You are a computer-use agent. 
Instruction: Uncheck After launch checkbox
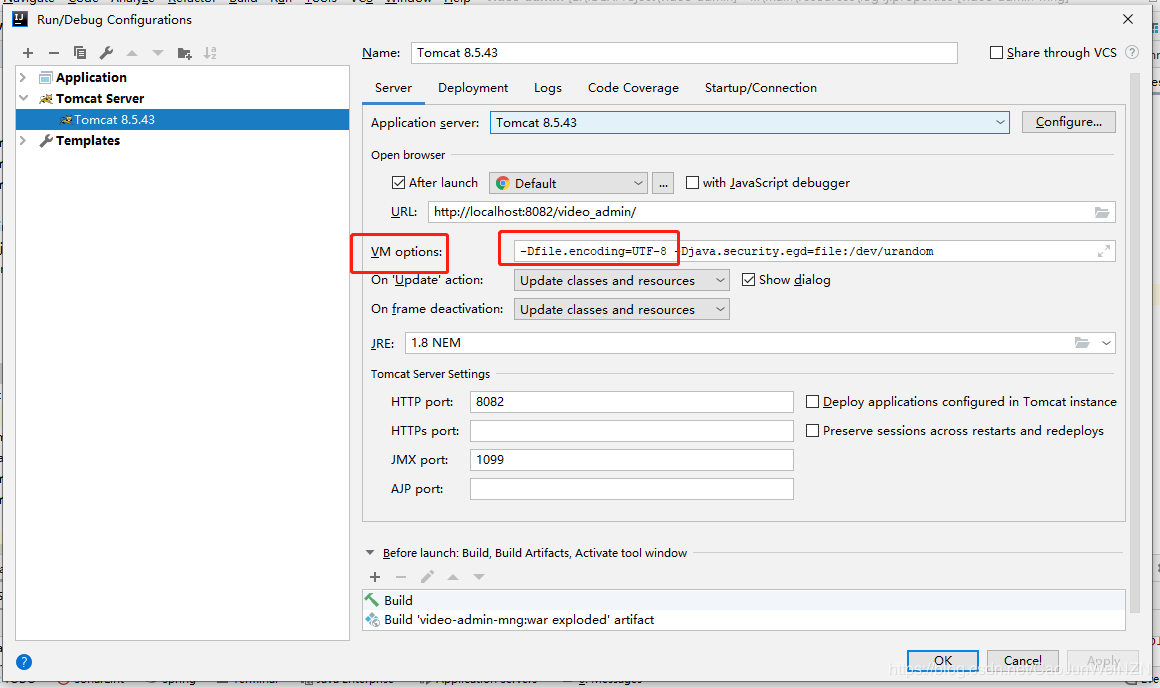point(399,183)
